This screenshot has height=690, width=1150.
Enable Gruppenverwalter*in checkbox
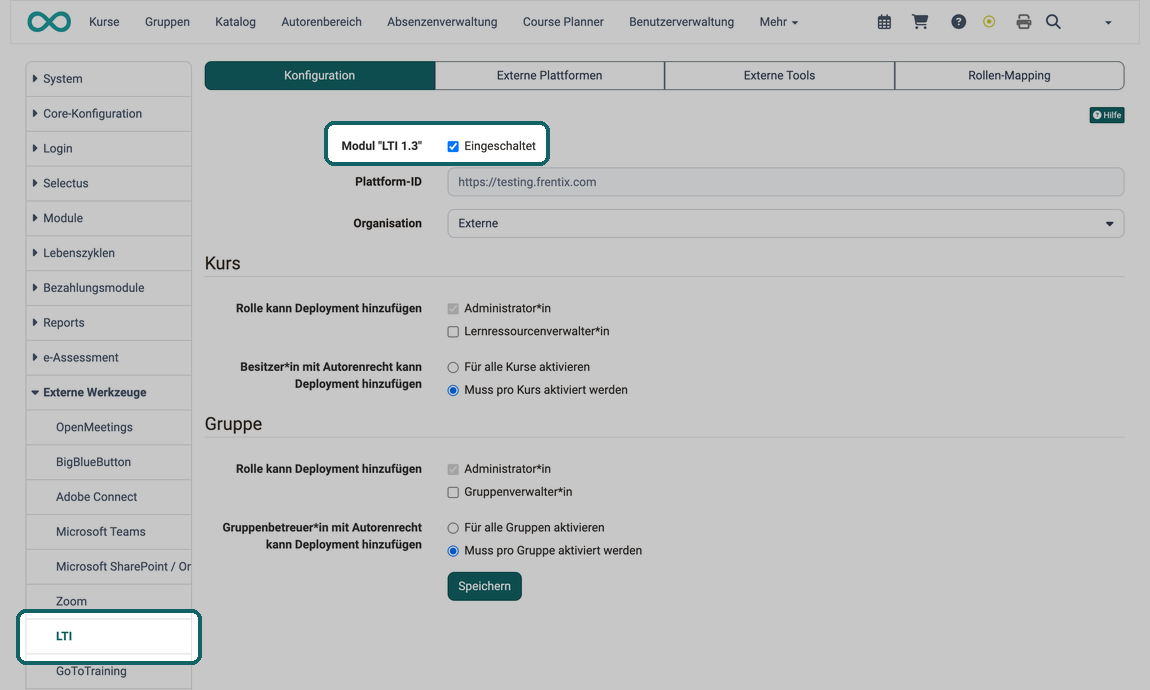click(x=453, y=492)
